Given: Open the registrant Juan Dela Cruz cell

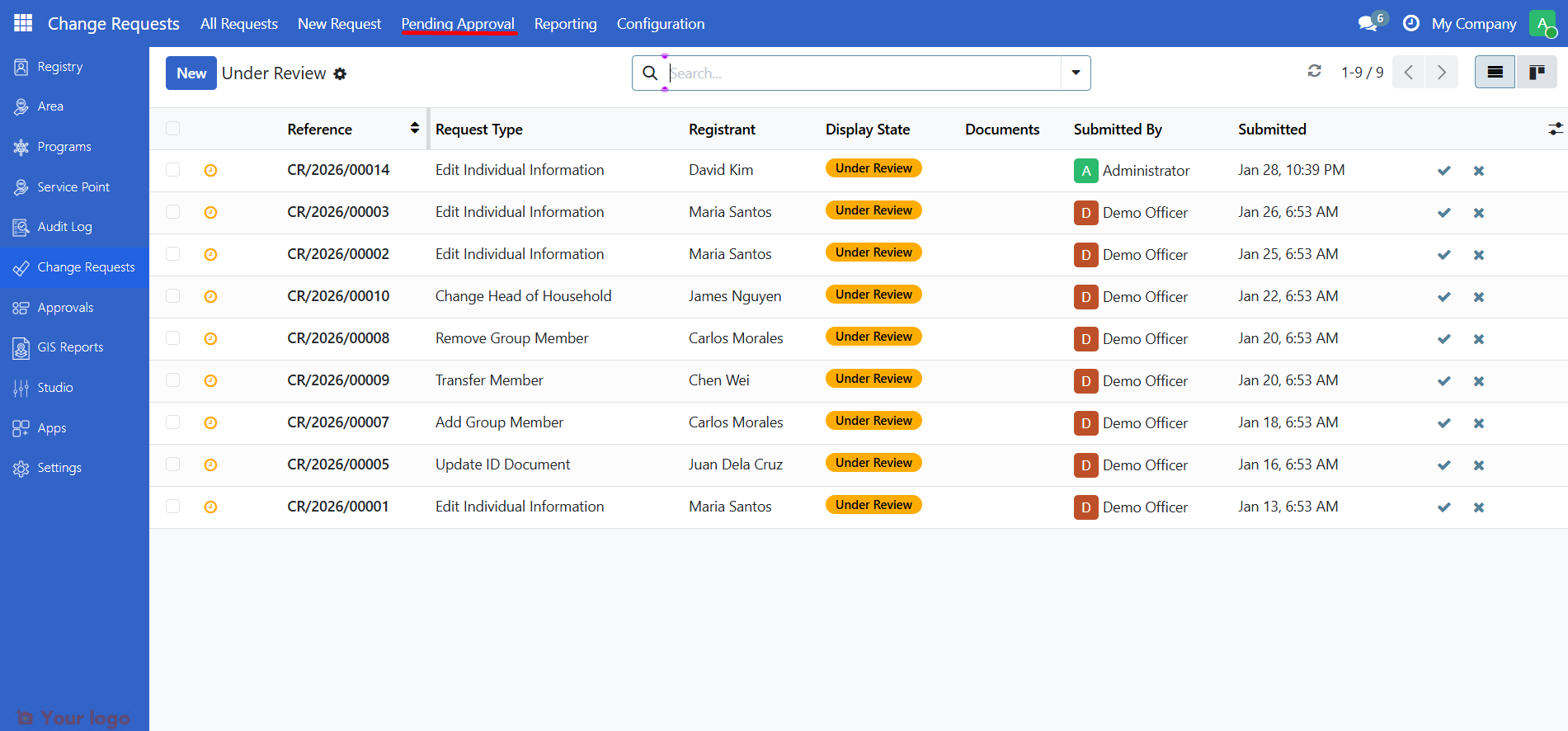Looking at the screenshot, I should [736, 465].
